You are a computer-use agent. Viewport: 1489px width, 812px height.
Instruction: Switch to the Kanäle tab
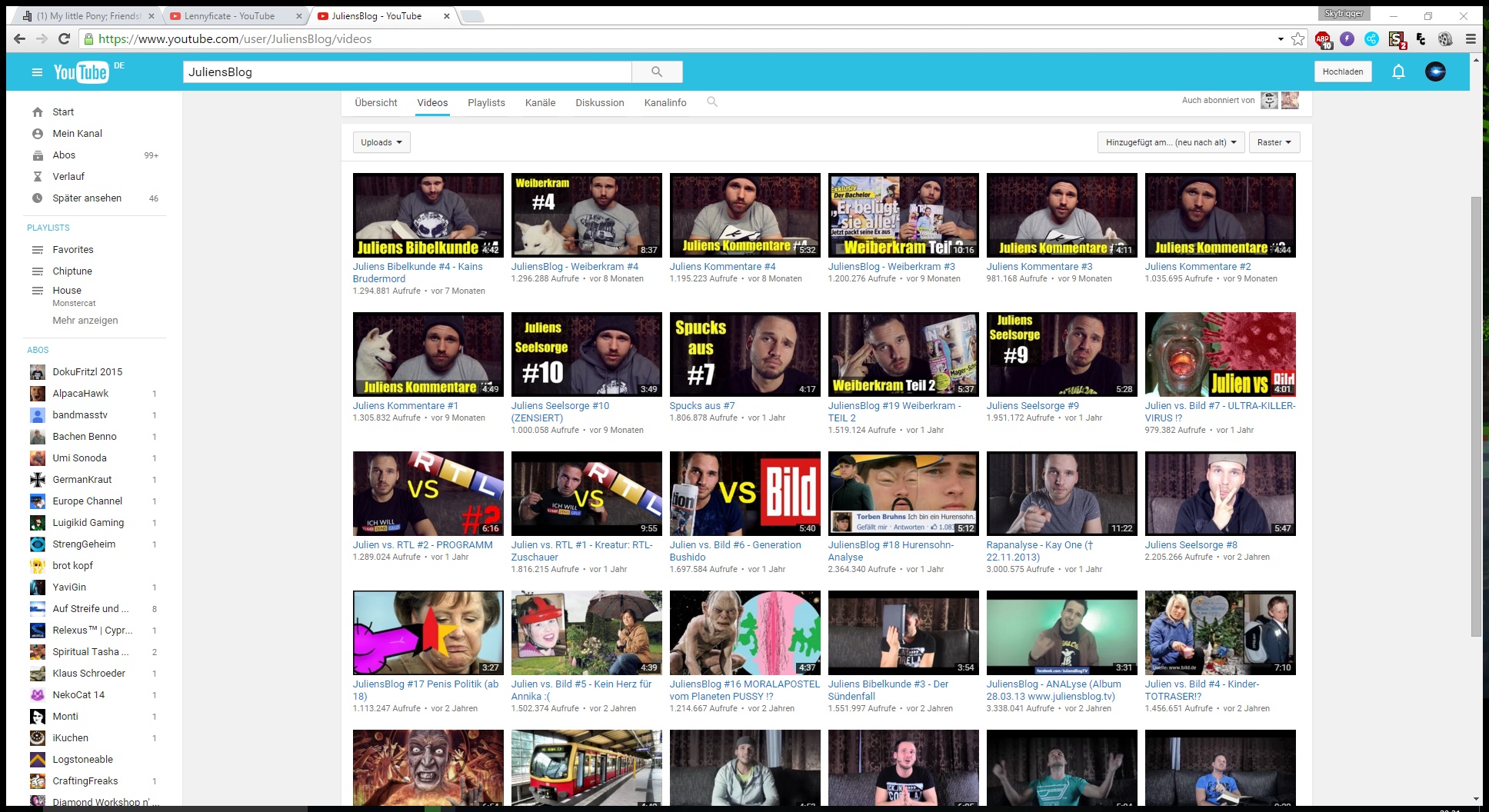point(540,102)
